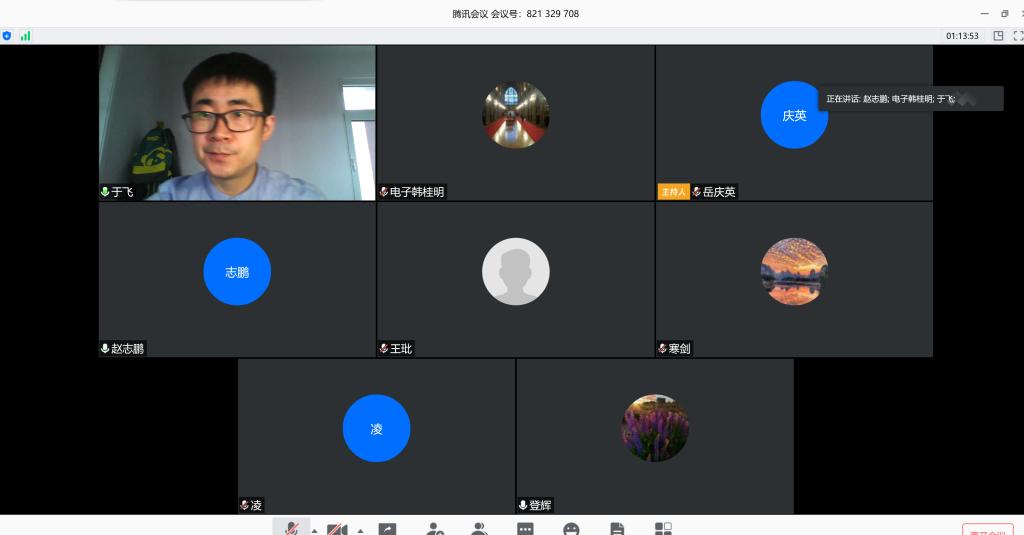
Task: Select the 赵志鹏 participant tile
Action: pos(237,280)
